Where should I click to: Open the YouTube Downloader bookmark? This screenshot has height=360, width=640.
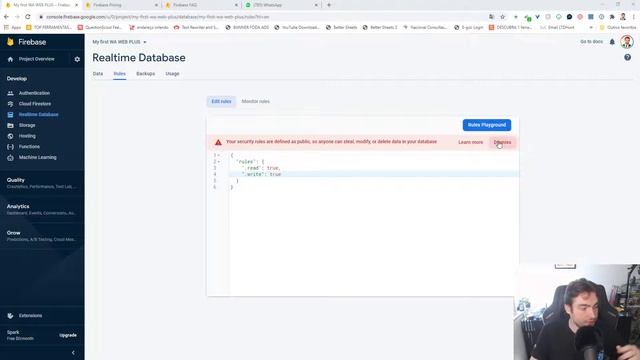(297, 27)
